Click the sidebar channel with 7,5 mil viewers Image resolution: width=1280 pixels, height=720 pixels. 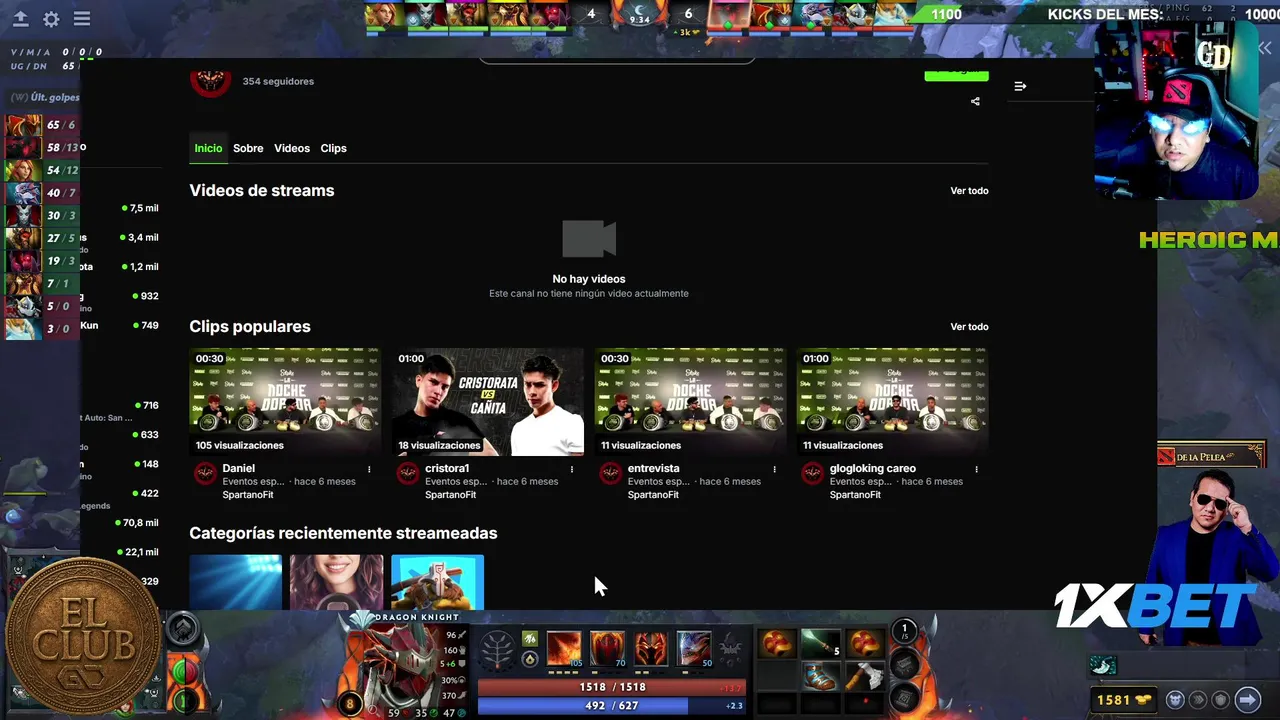click(x=120, y=208)
